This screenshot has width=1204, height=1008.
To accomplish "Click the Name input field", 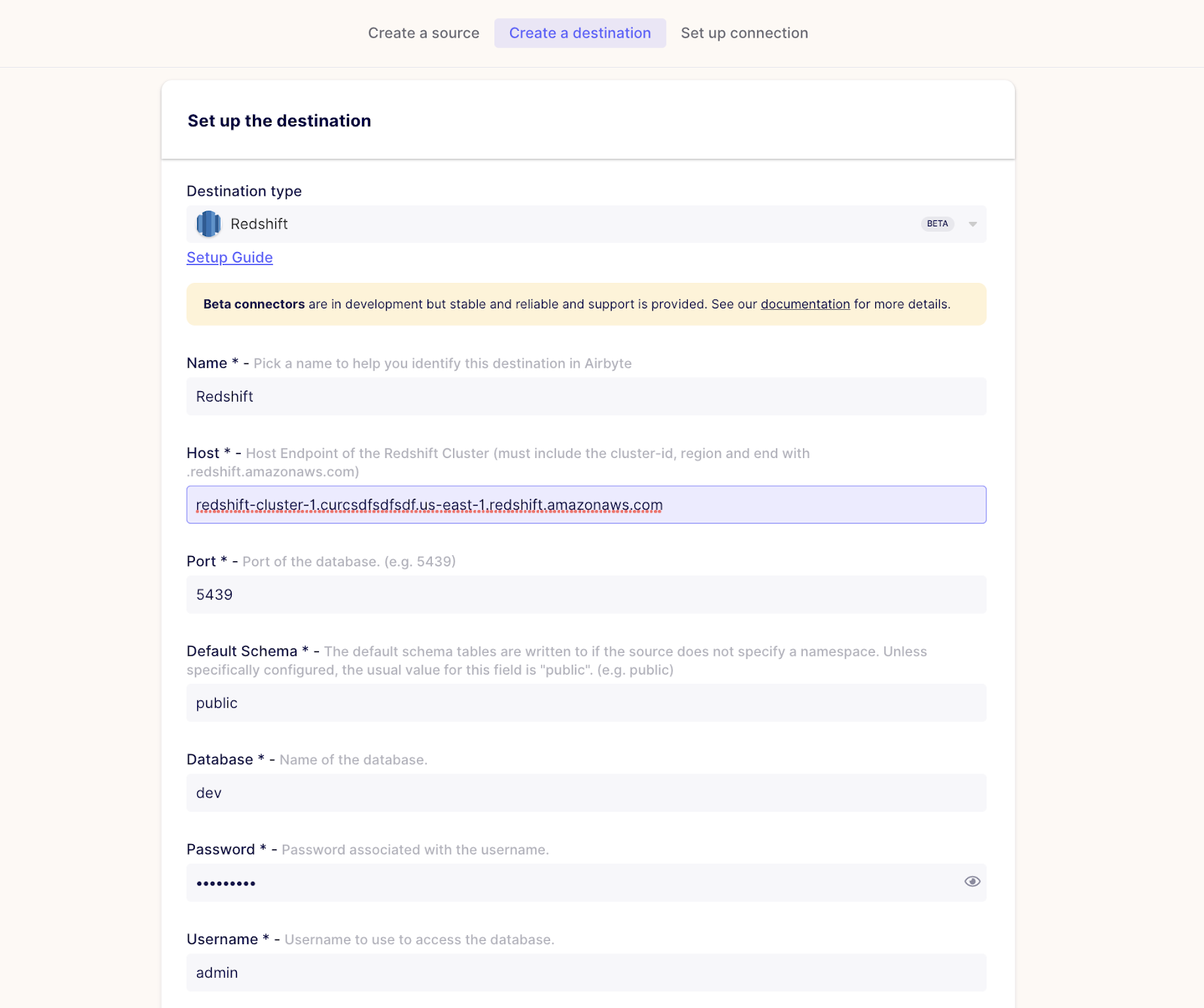I will coord(585,396).
